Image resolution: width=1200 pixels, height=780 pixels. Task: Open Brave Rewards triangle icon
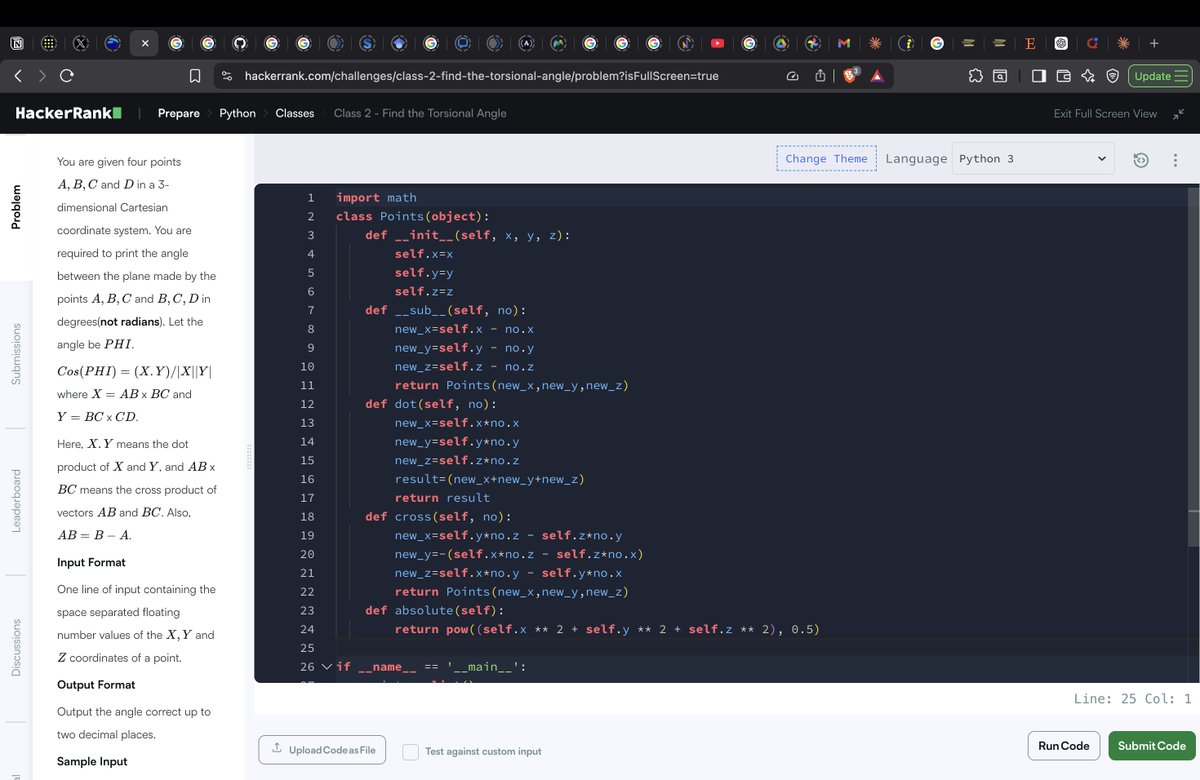(x=876, y=76)
